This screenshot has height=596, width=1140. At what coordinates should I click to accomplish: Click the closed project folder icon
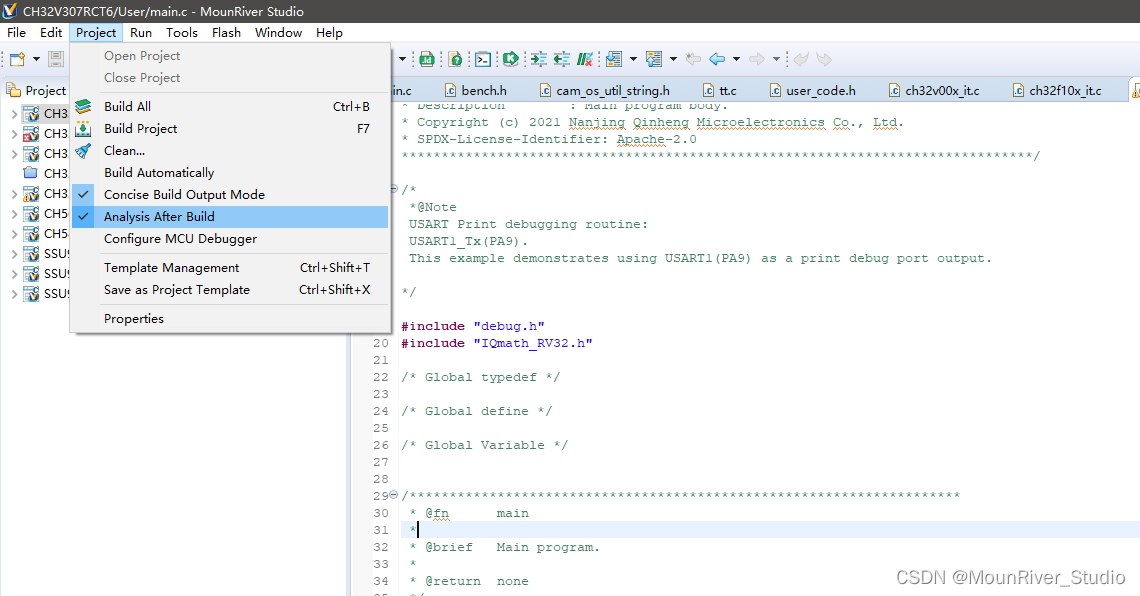[x=31, y=173]
